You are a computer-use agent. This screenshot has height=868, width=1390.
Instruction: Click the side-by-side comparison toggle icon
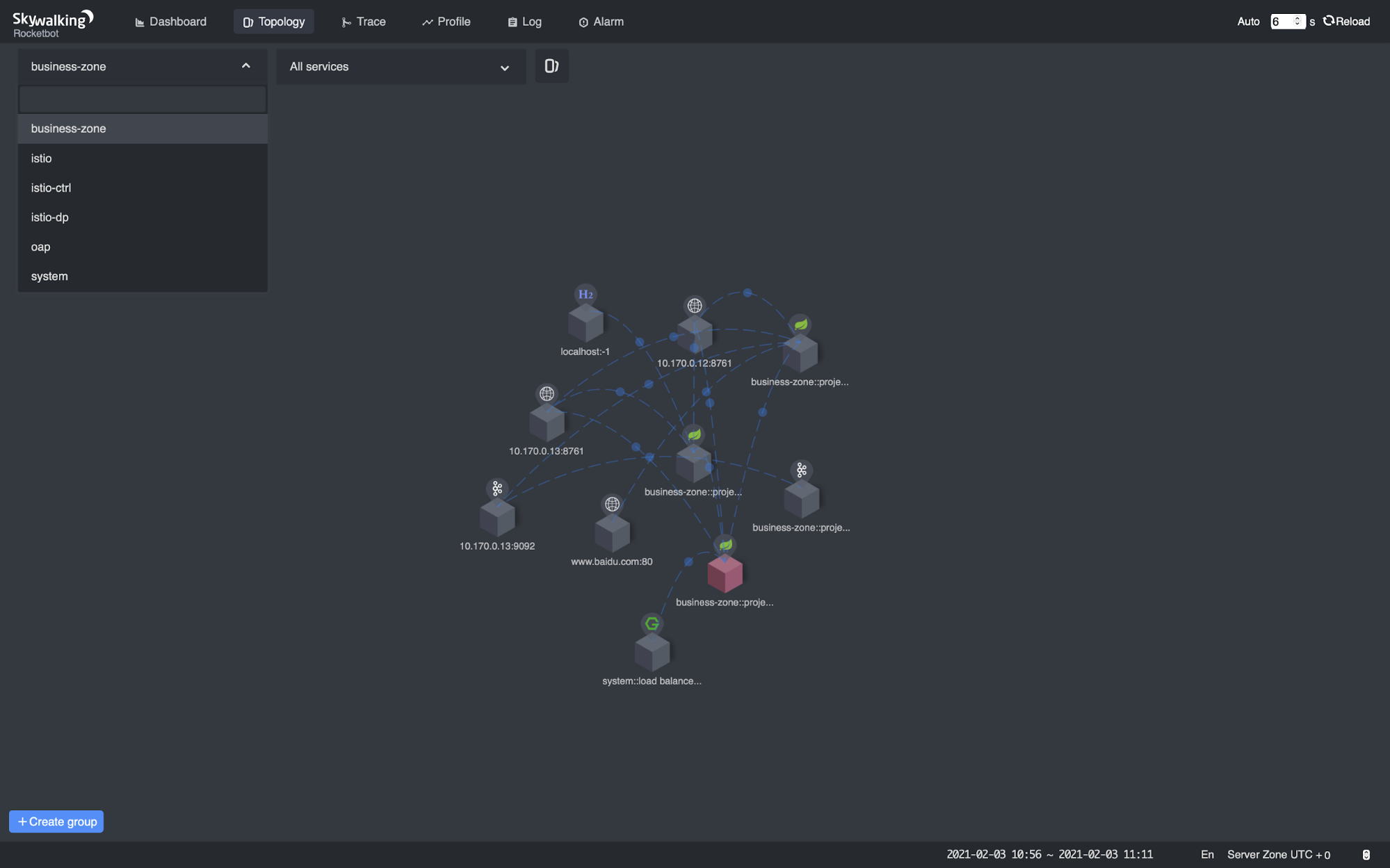(x=552, y=66)
